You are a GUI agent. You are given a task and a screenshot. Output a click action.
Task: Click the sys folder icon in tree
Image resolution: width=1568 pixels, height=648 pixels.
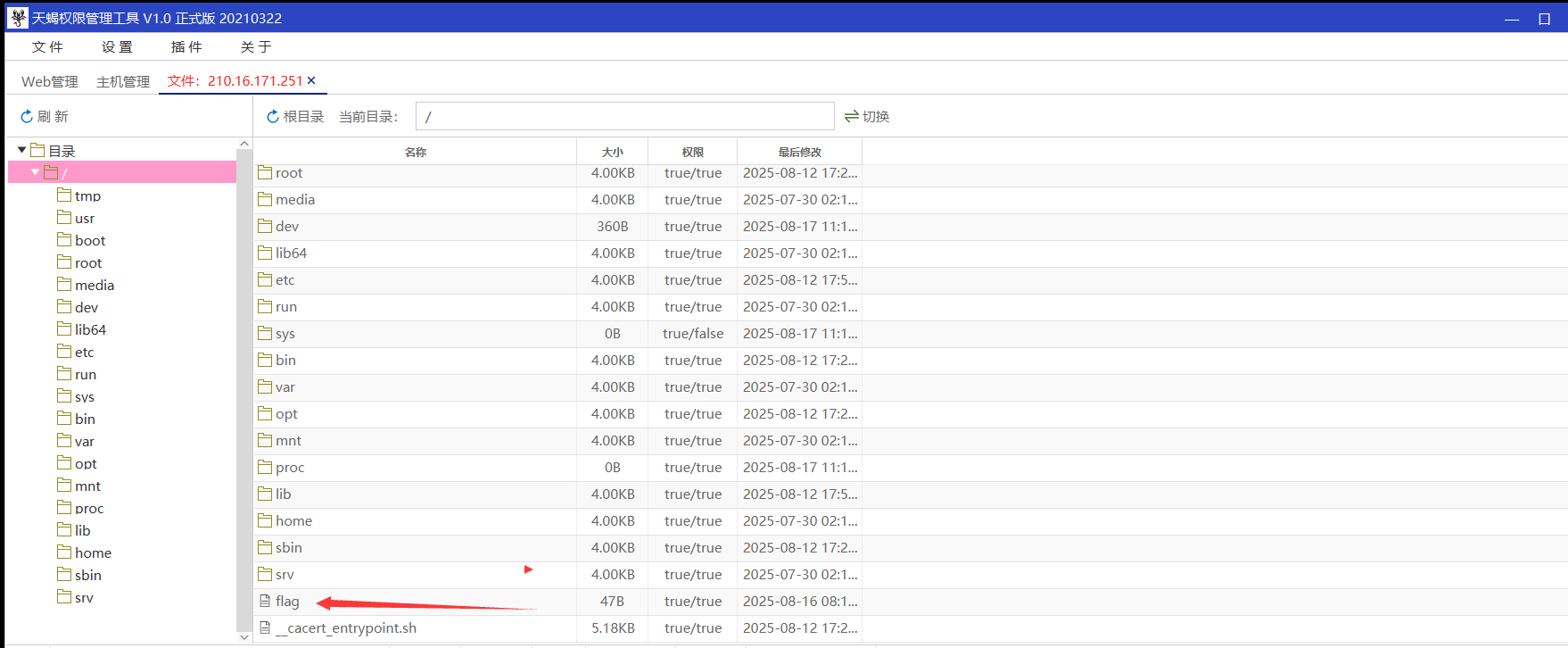pyautogui.click(x=64, y=395)
